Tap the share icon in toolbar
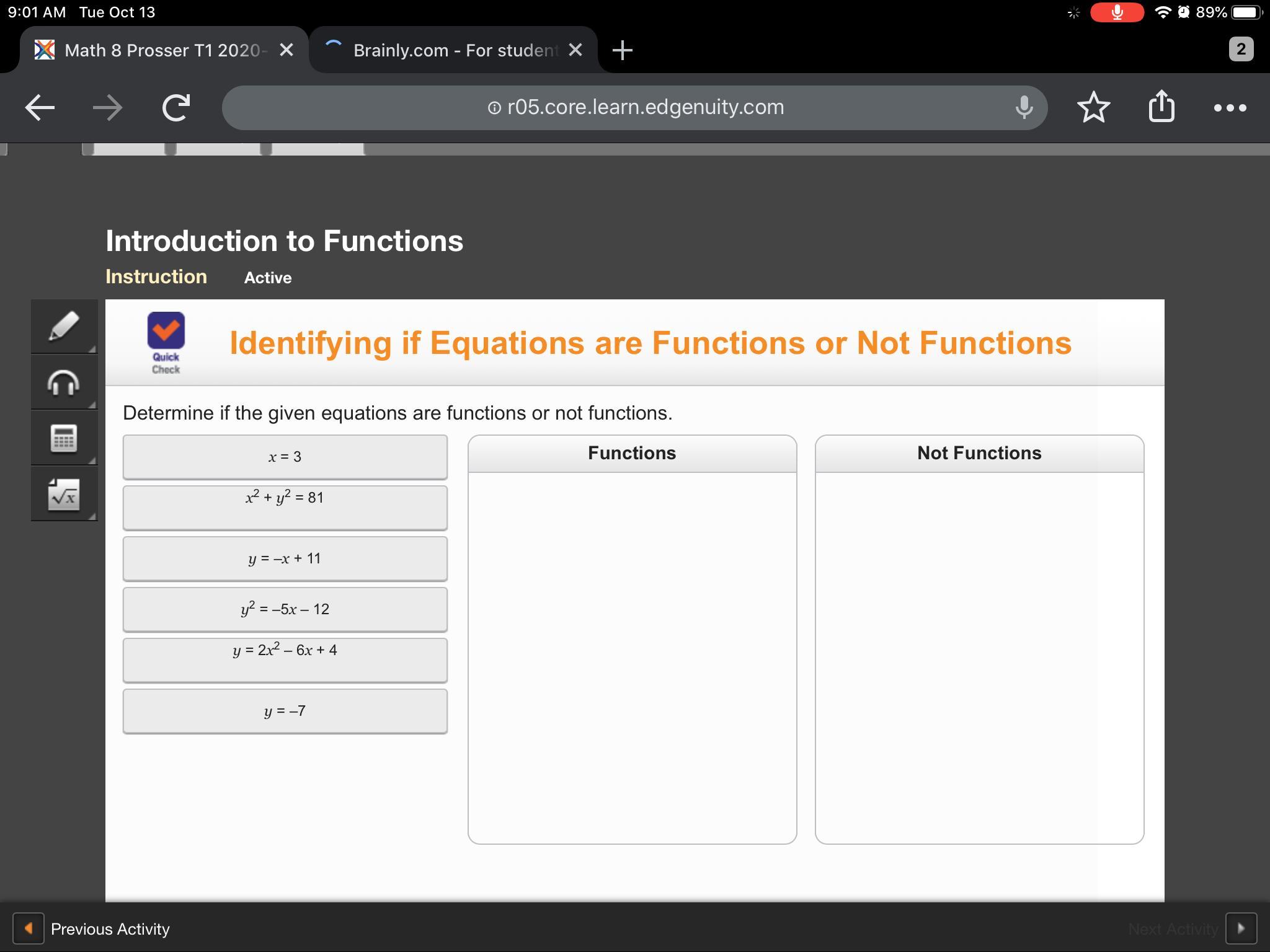Screen dimensions: 1270x952 [1161, 107]
